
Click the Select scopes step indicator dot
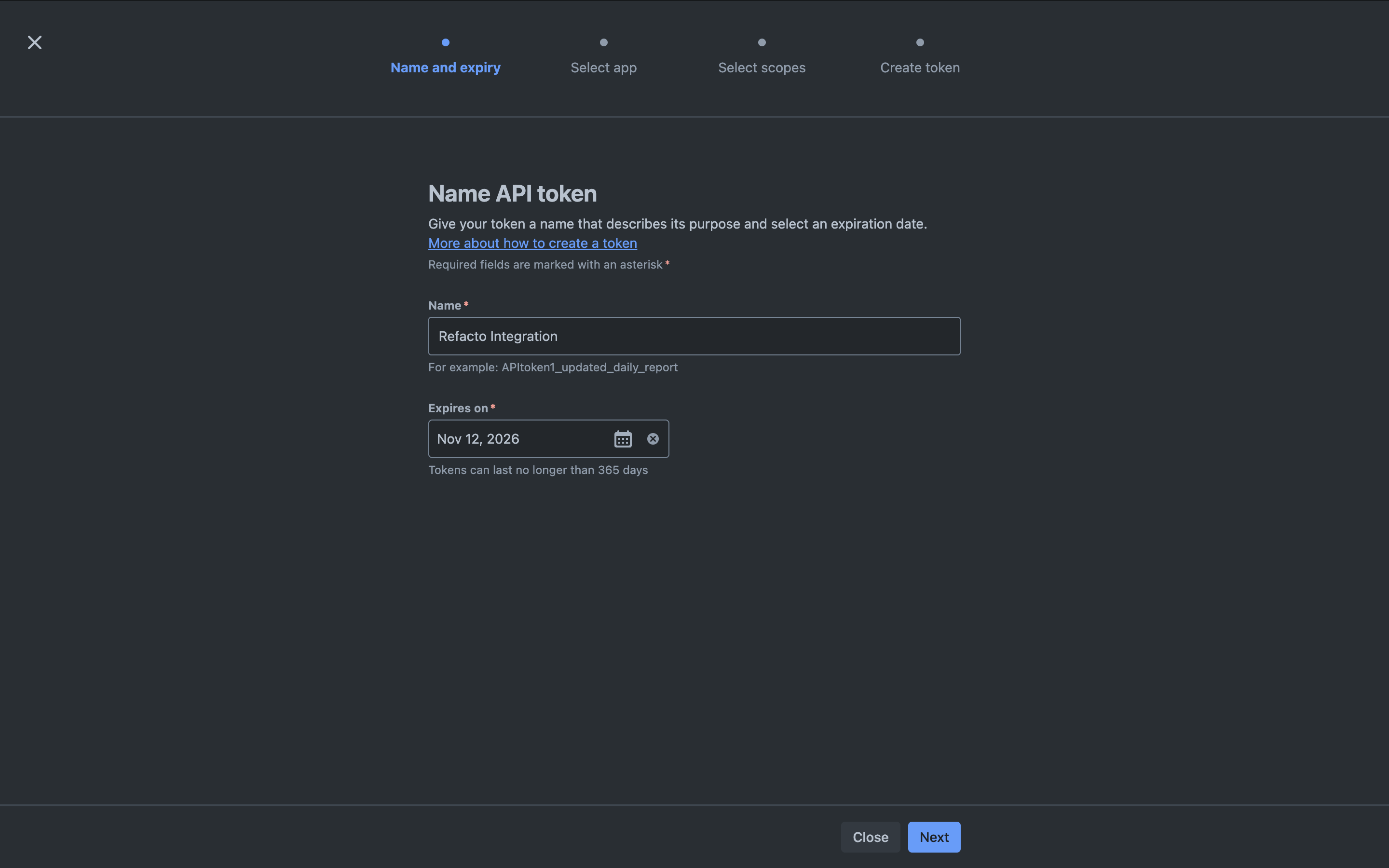pyautogui.click(x=761, y=42)
